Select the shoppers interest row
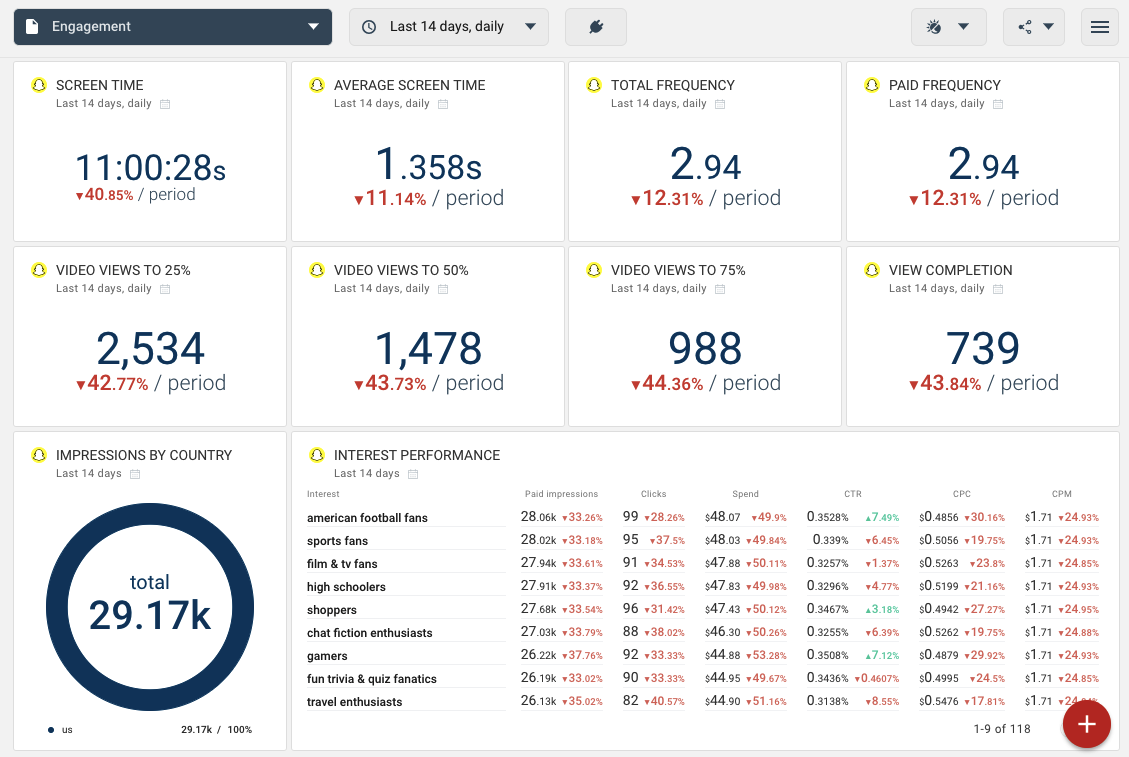Screen dimensions: 1129x757 [704, 609]
